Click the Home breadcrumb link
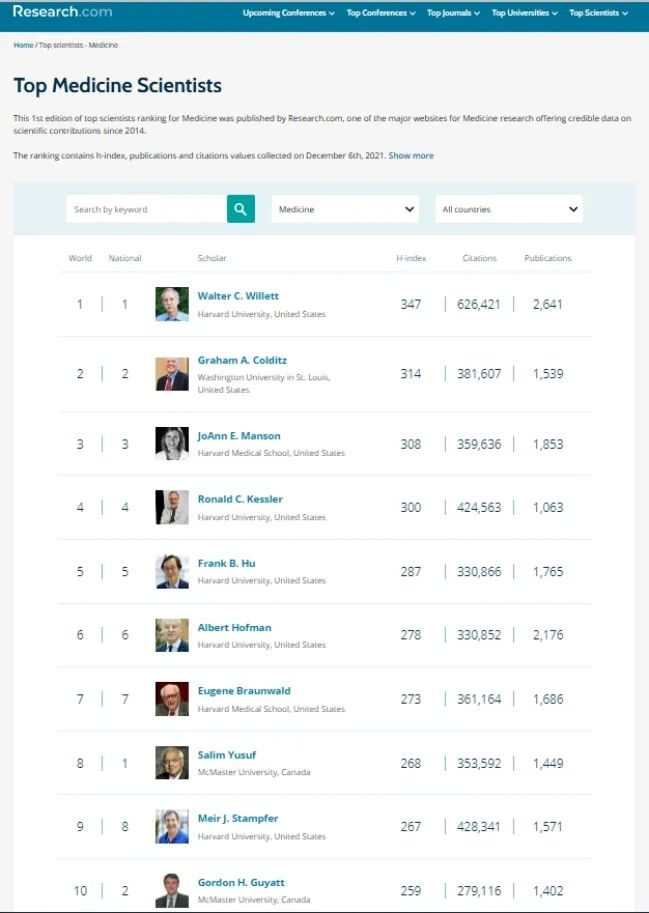 (x=23, y=46)
